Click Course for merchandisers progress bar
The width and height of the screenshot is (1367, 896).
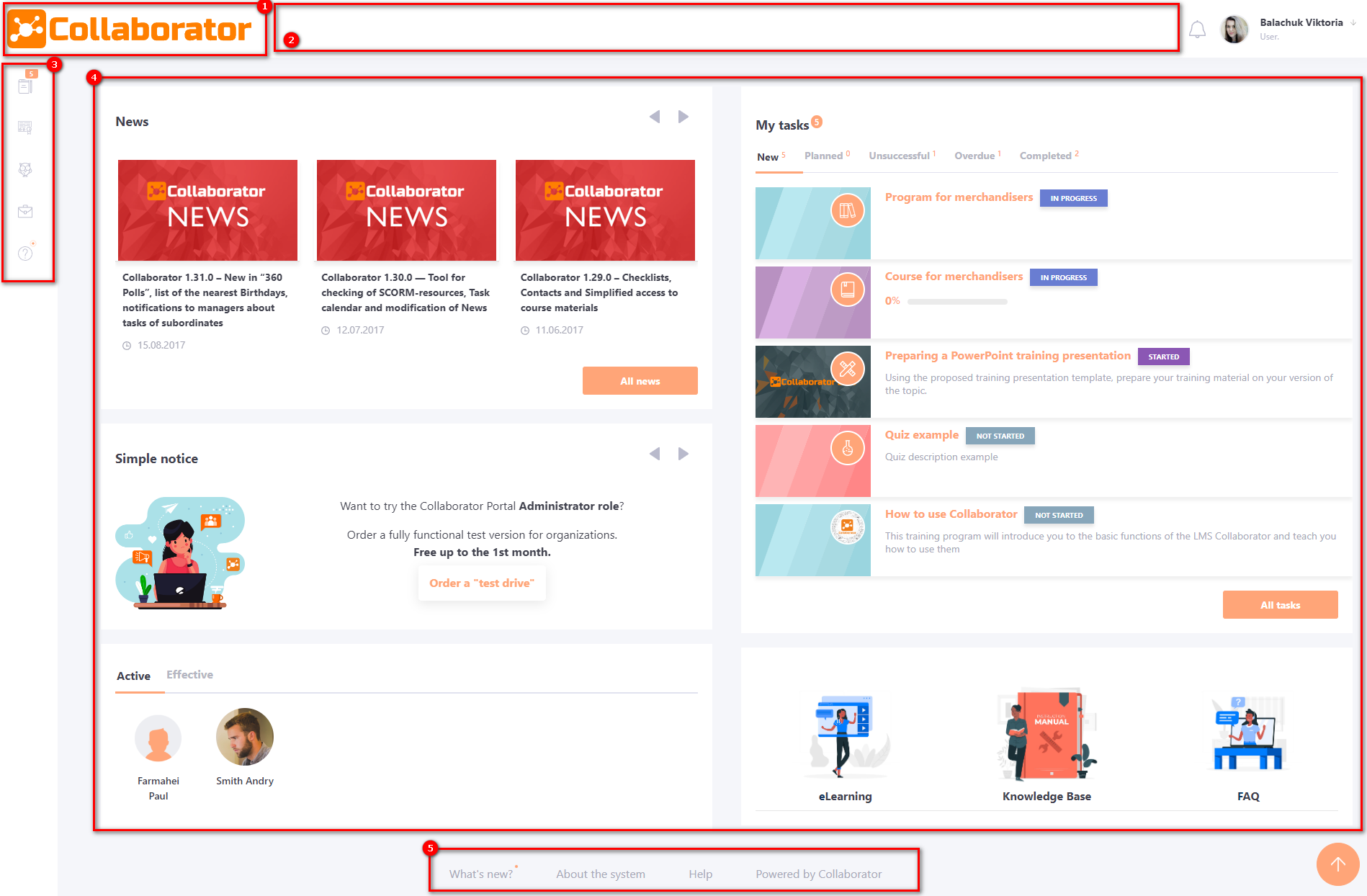[957, 302]
